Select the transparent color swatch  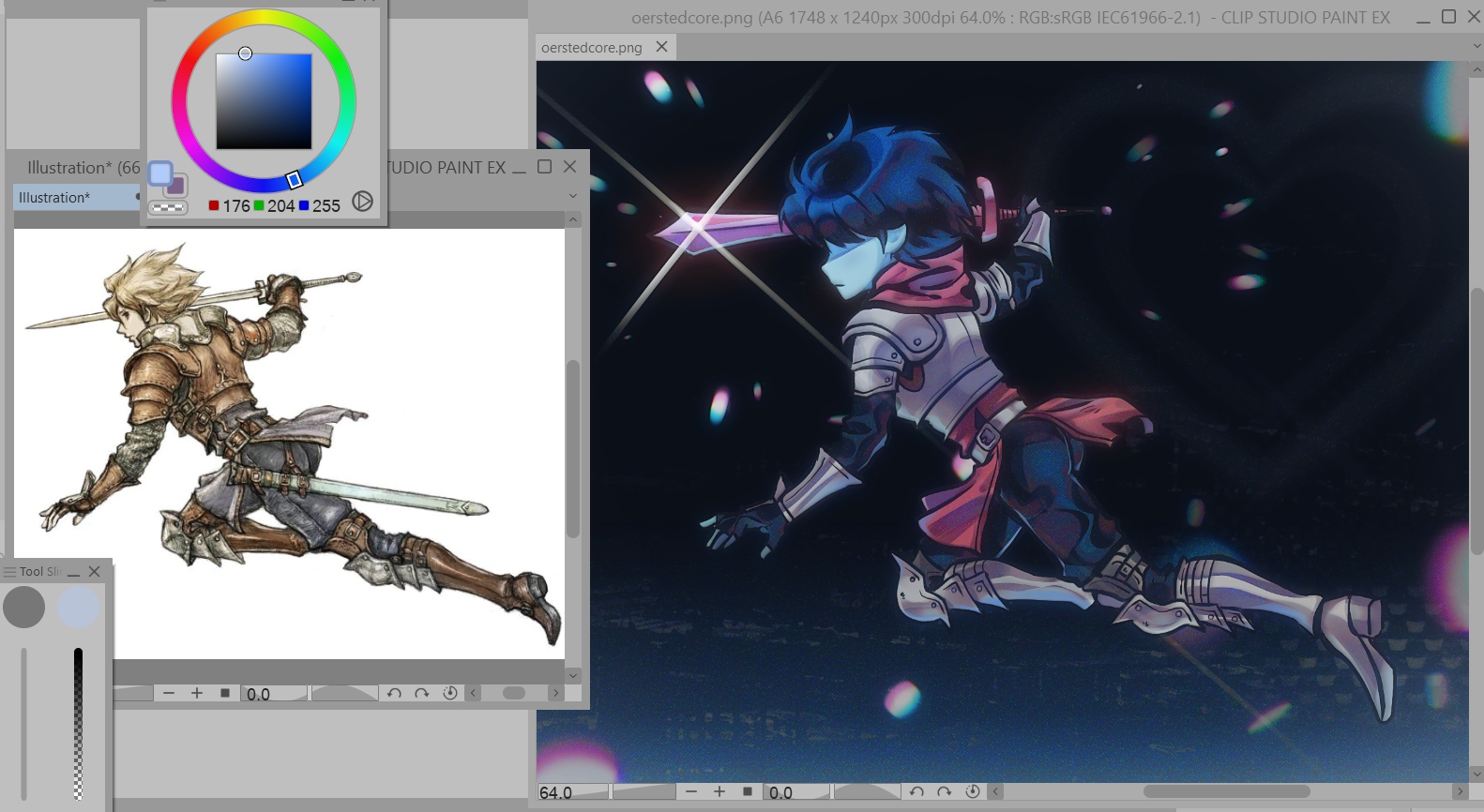(x=168, y=207)
